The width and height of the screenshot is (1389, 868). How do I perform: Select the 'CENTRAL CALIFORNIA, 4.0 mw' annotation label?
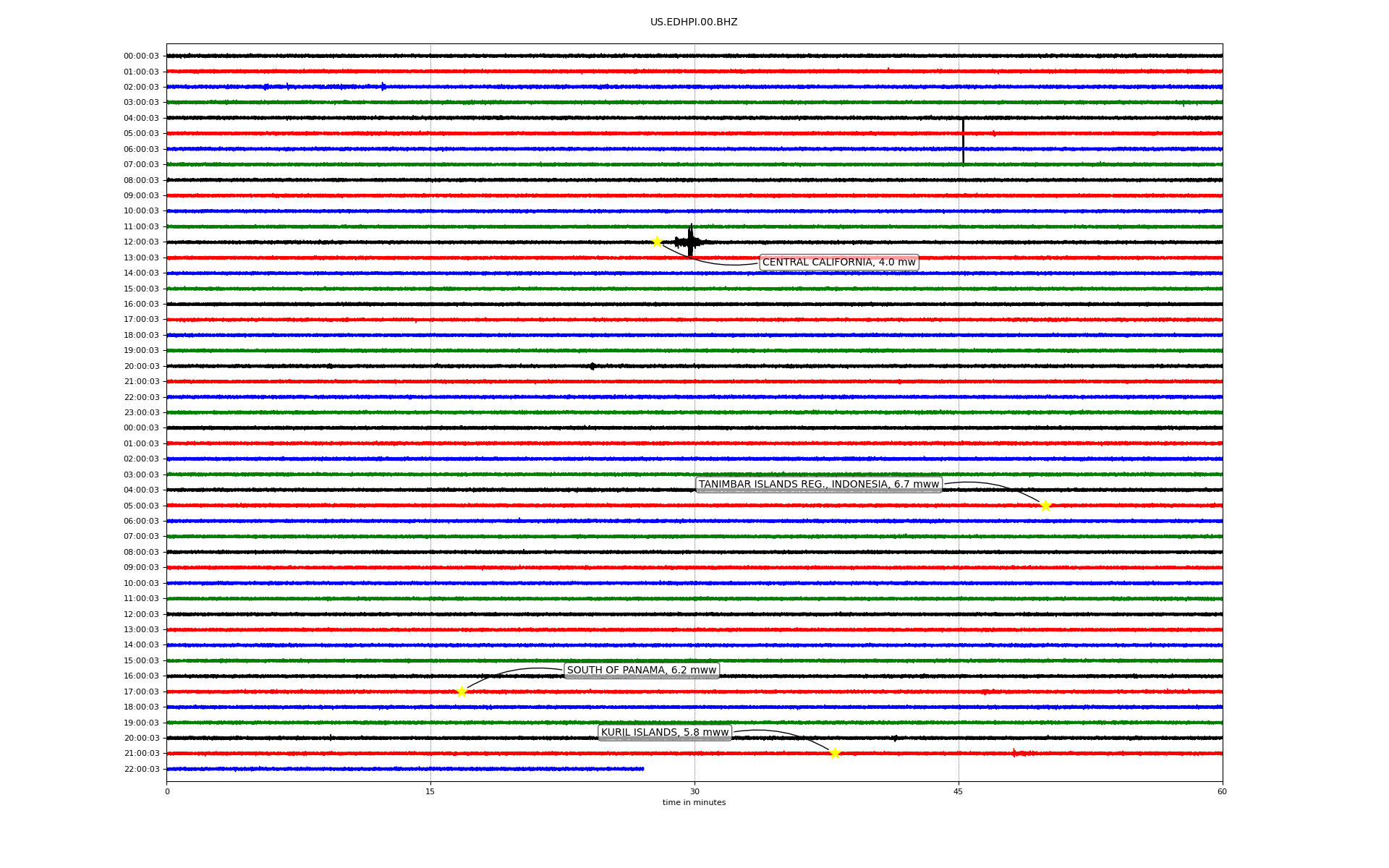tap(839, 262)
